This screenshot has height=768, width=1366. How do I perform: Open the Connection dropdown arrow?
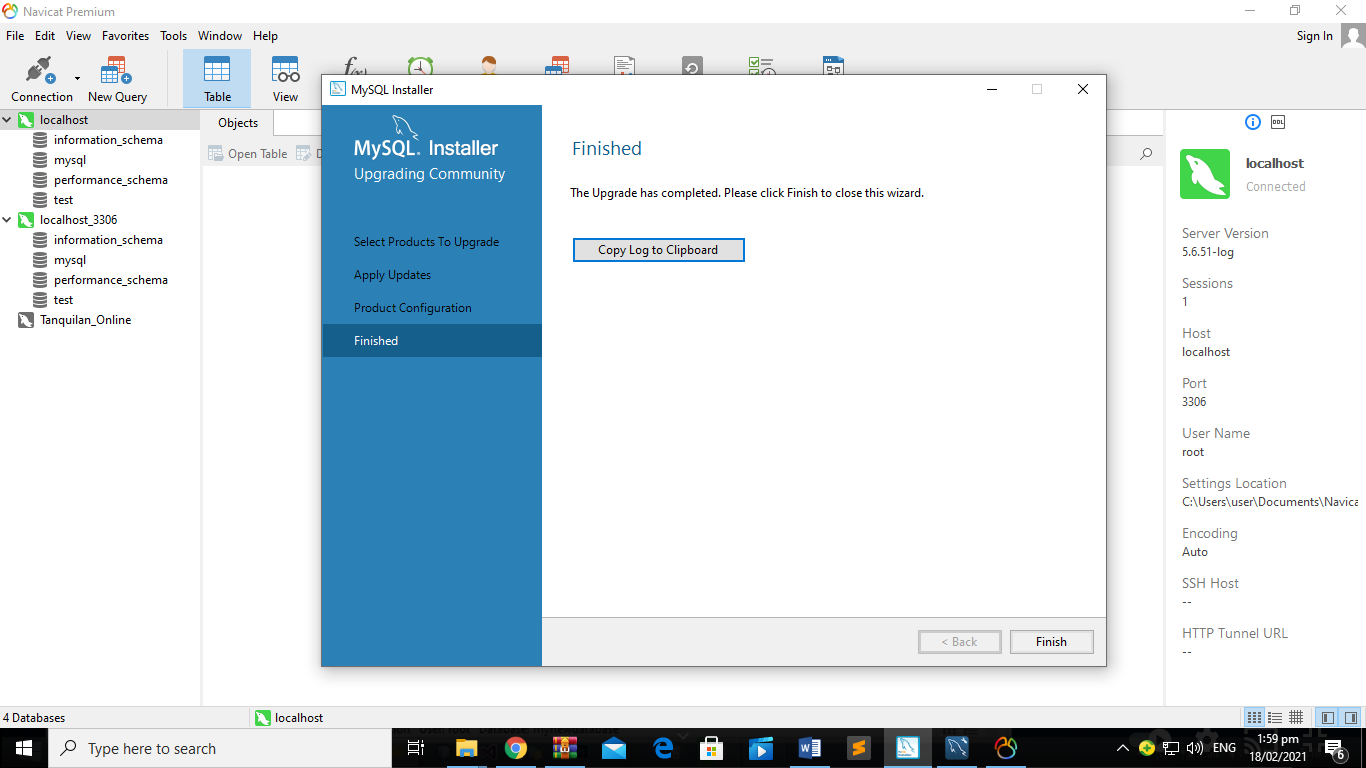pyautogui.click(x=77, y=78)
